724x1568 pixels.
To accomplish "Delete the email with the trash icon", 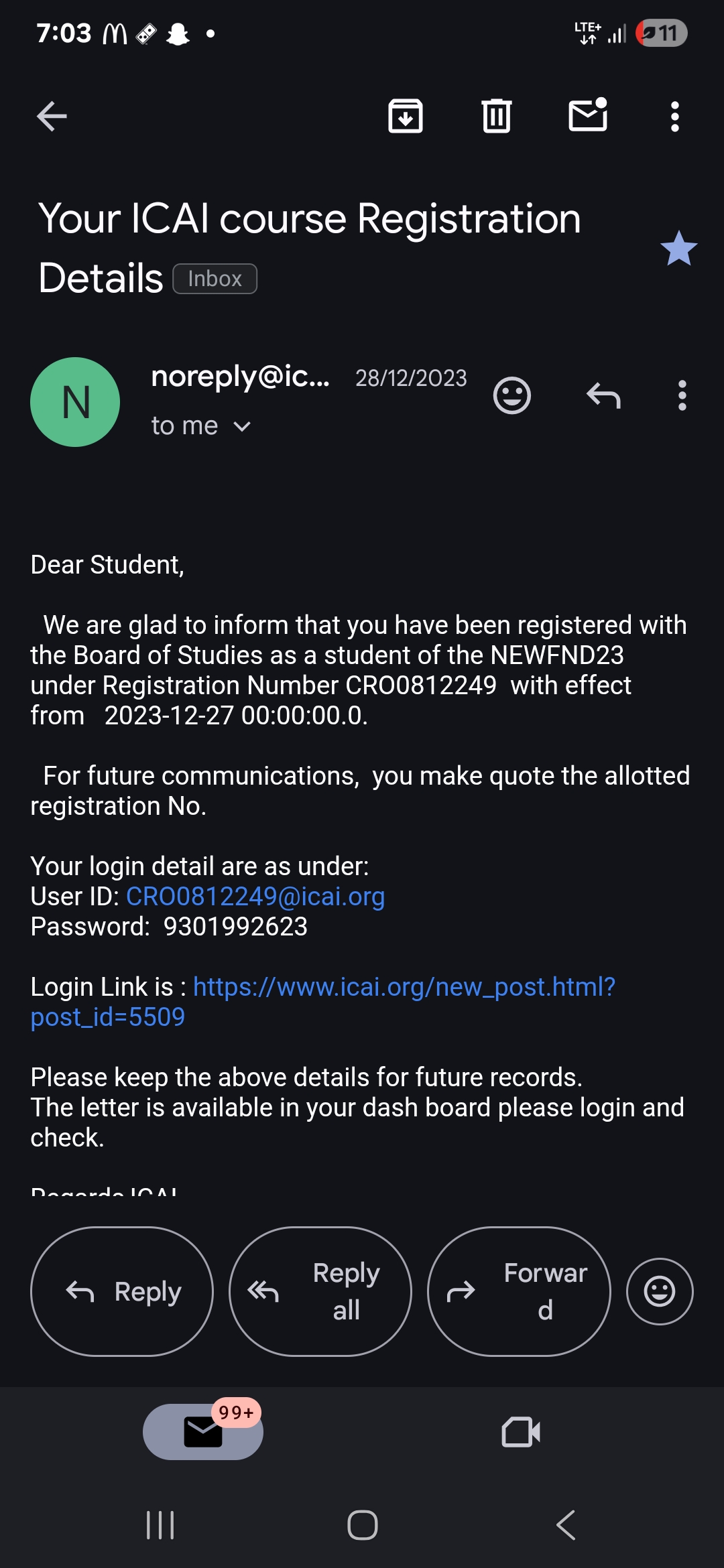I will tap(497, 117).
